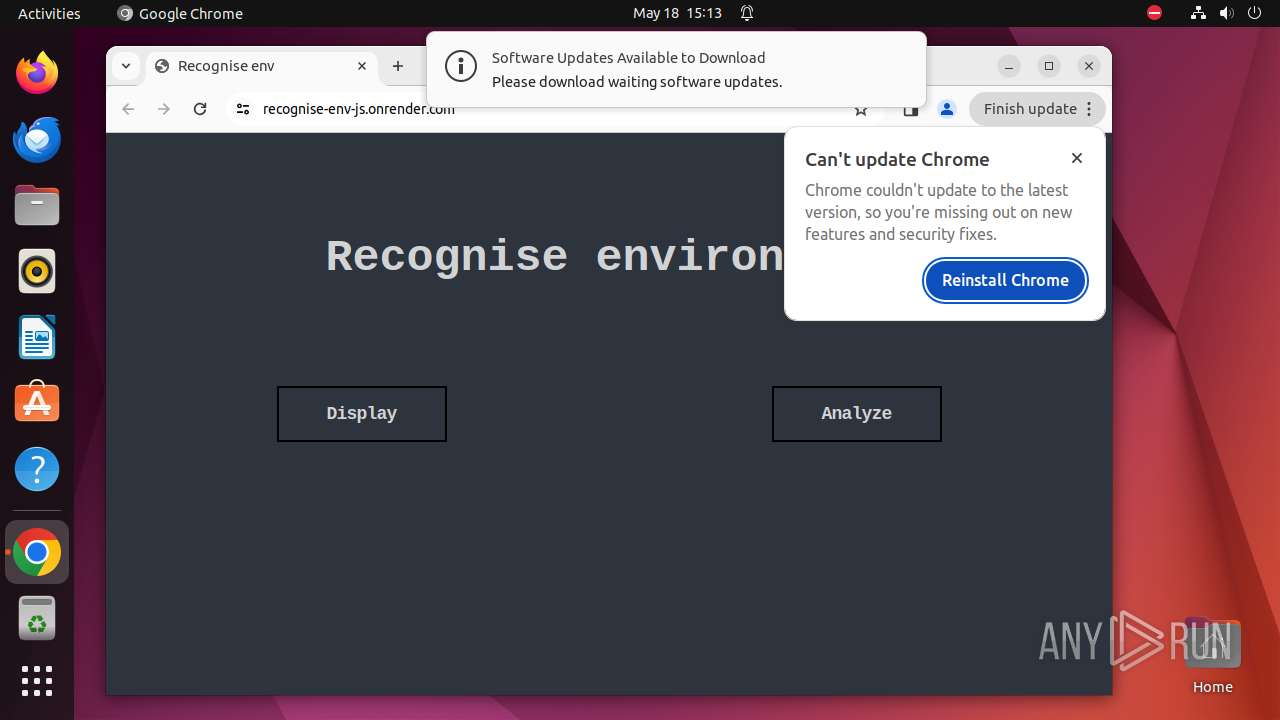Screen dimensions: 1280x720
Task: Click the Google Chrome dock icon
Action: point(37,552)
